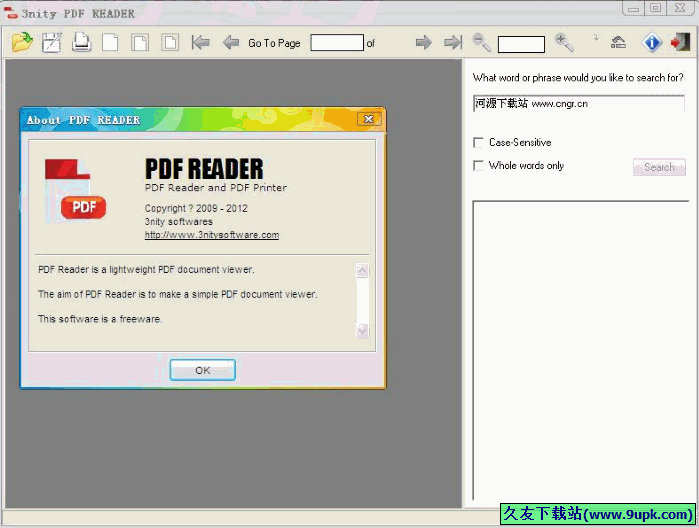
Task: Click the '3nity softwares' text
Action: pos(179,222)
